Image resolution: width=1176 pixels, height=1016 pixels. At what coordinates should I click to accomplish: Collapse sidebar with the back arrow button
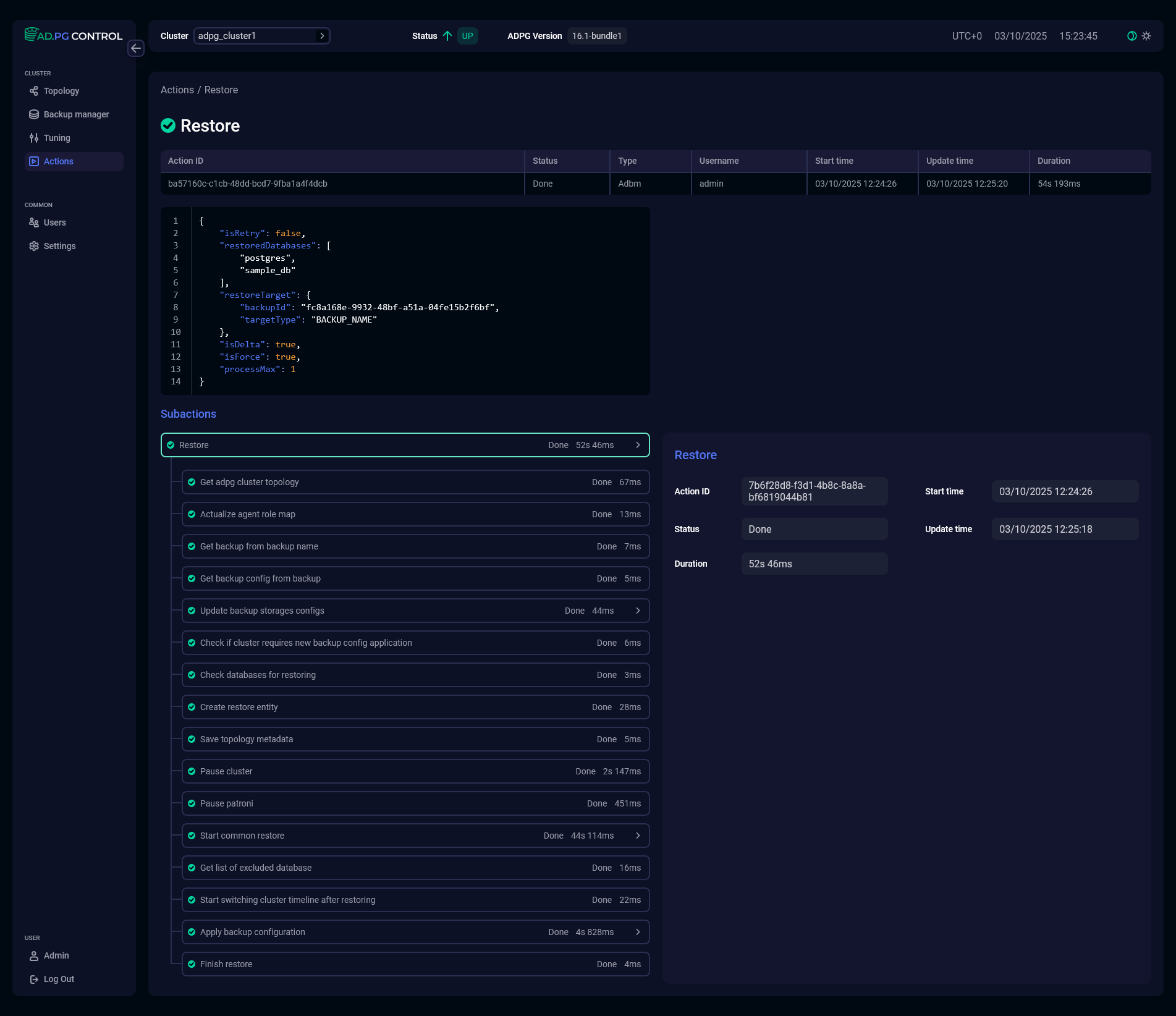(136, 48)
